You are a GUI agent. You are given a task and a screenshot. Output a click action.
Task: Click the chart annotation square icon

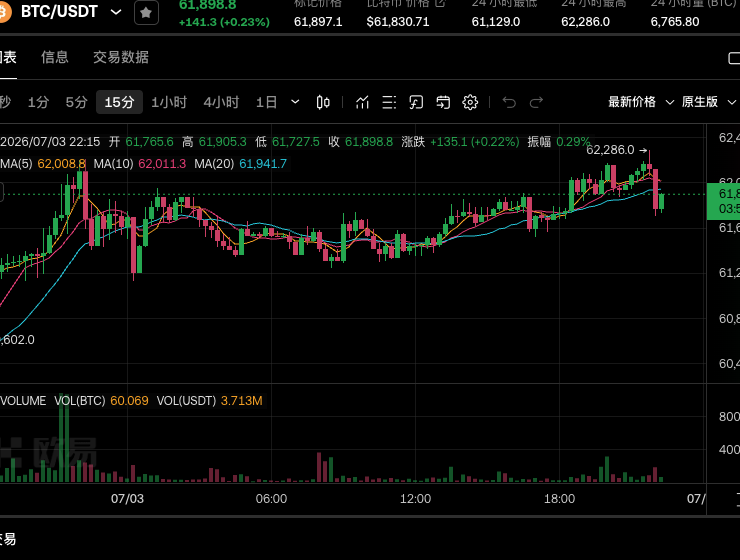pos(416,102)
